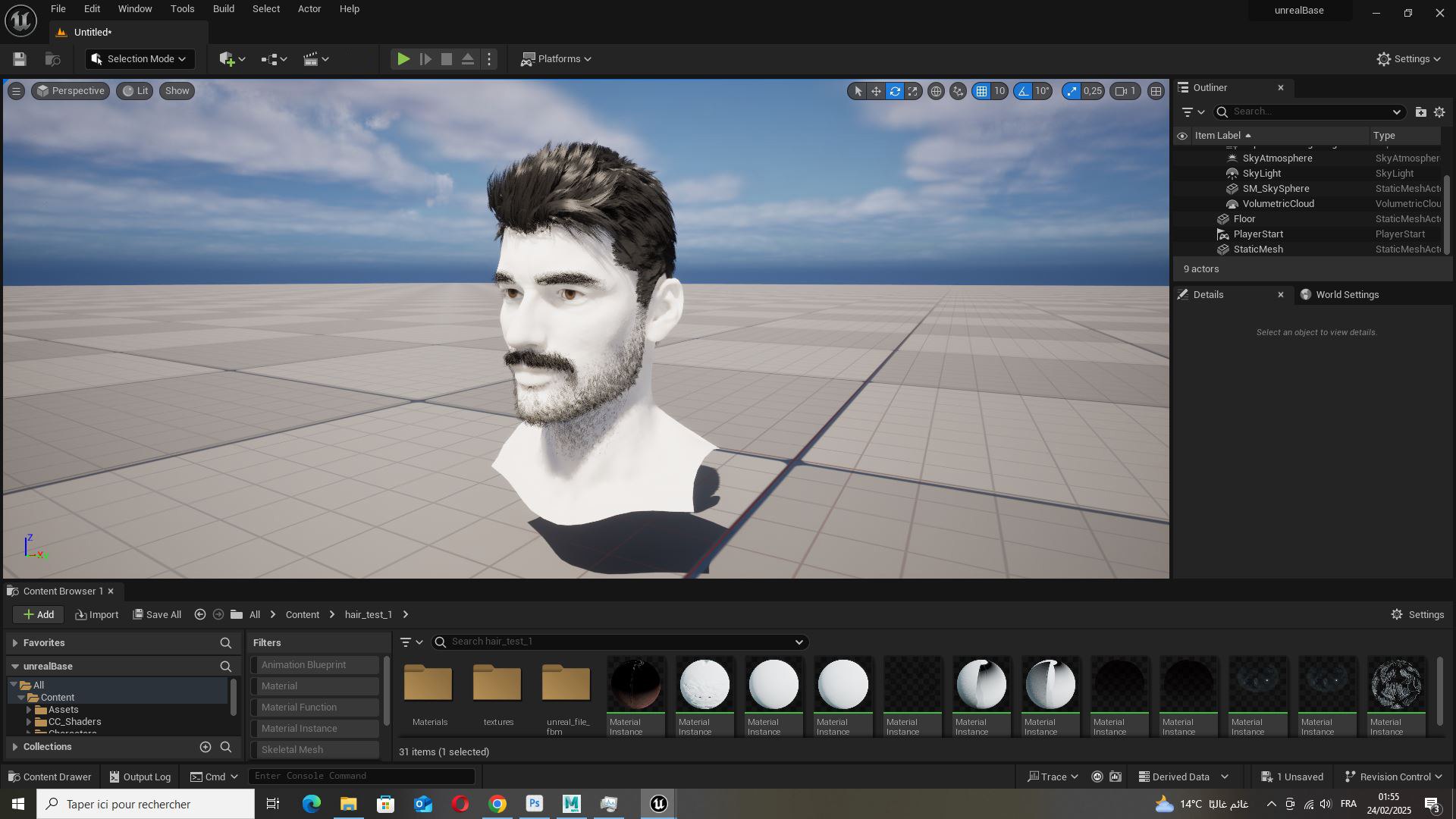Image resolution: width=1456 pixels, height=819 pixels.
Task: Toggle Animation Blueprint filter
Action: pyautogui.click(x=315, y=665)
